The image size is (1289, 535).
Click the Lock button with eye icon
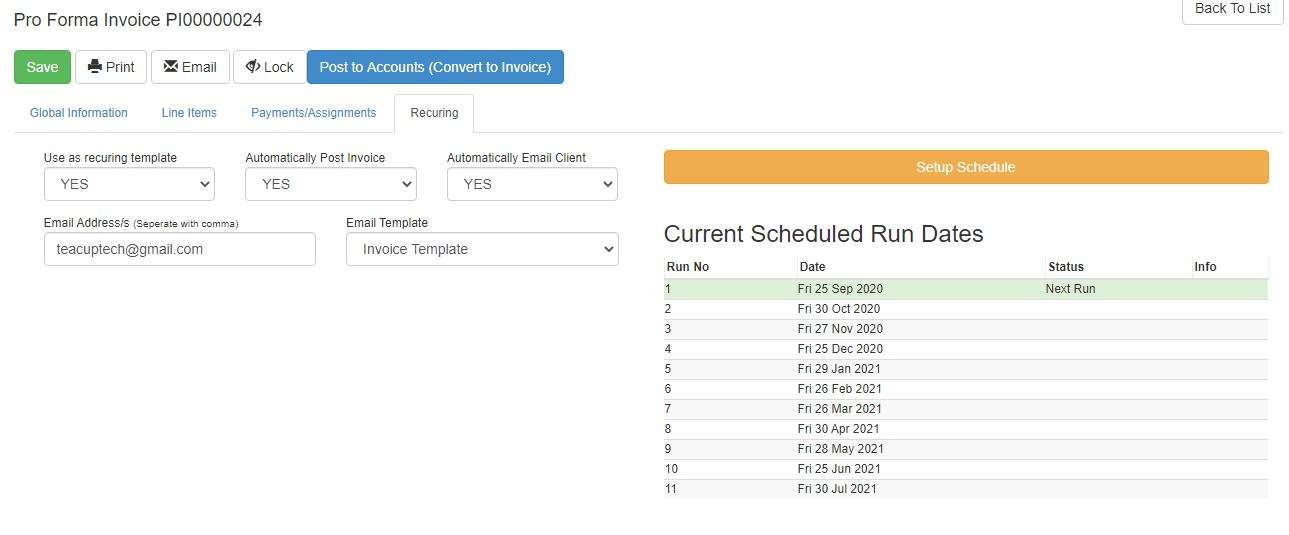269,67
